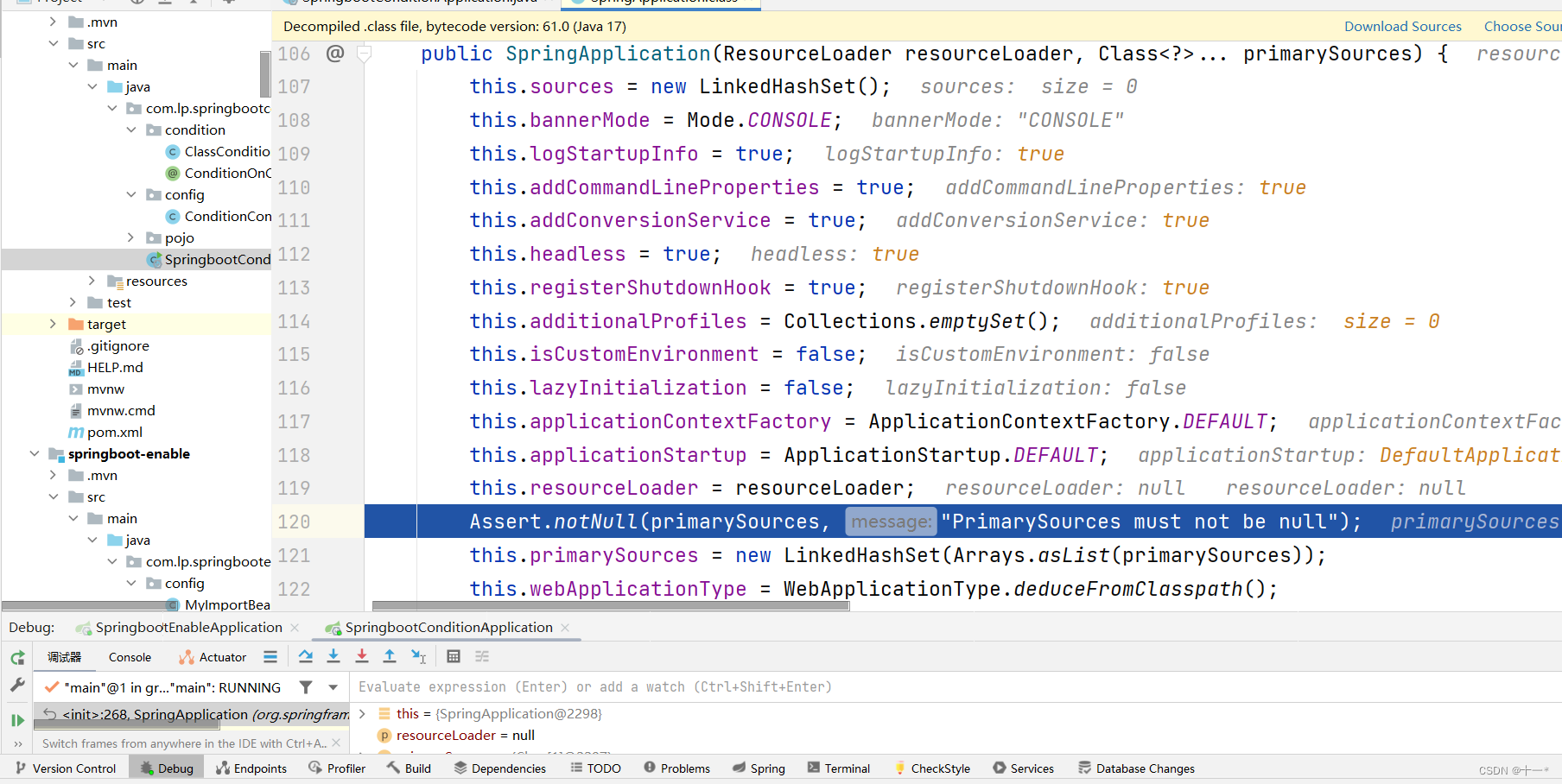
Task: Open thread selection dropdown arrow
Action: (333, 687)
